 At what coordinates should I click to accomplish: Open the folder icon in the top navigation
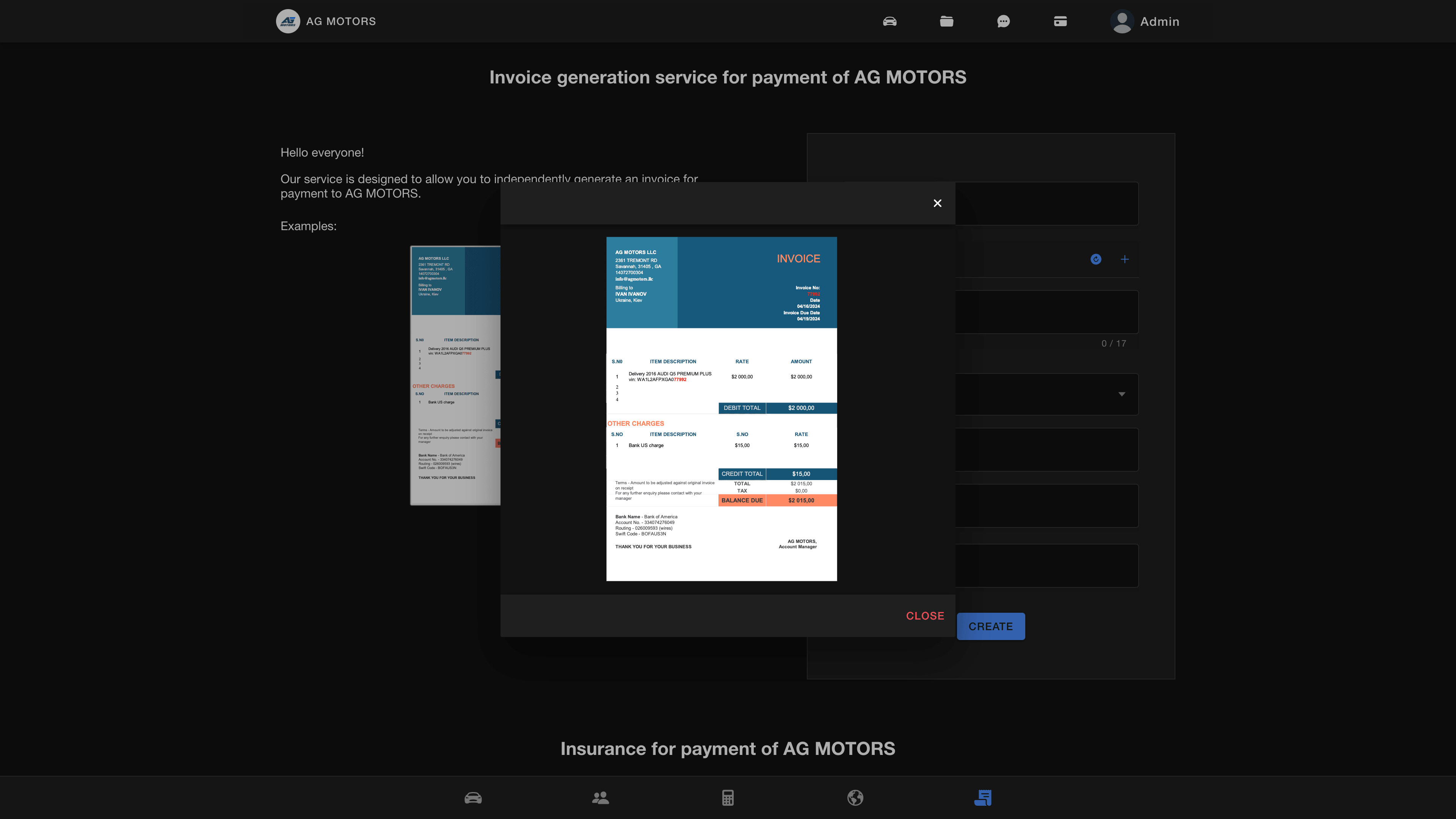click(x=947, y=22)
